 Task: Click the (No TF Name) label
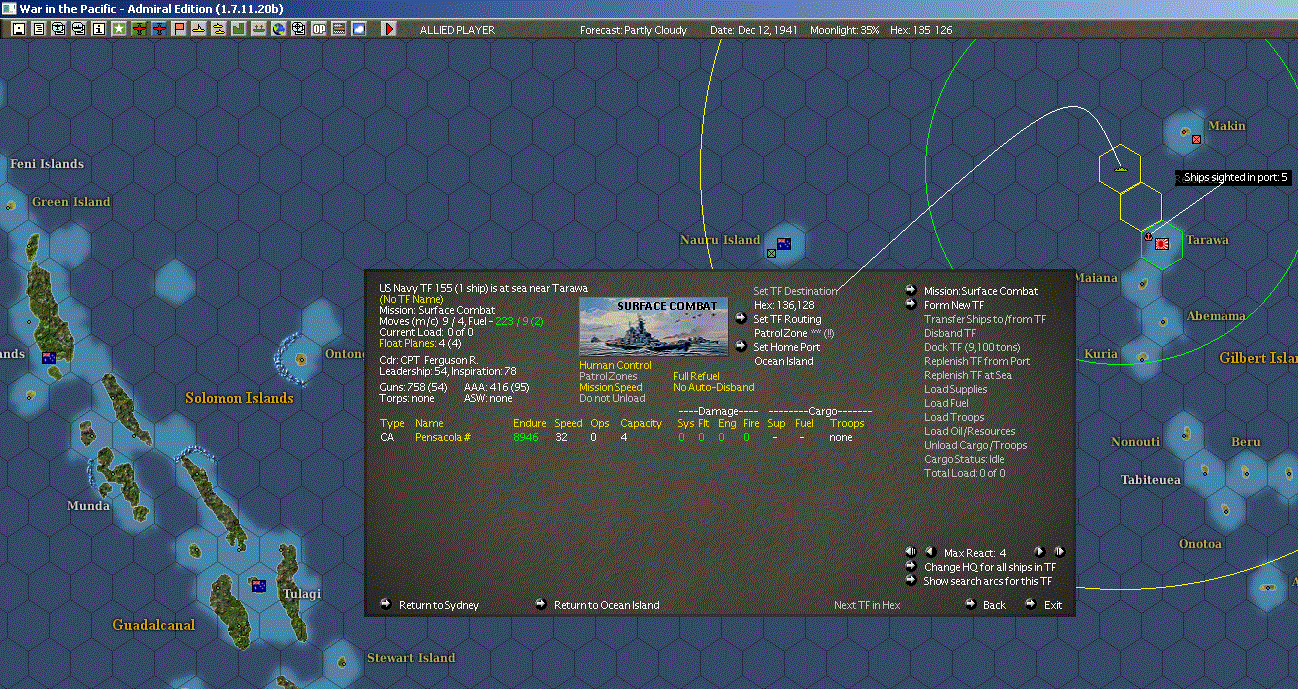click(x=410, y=299)
